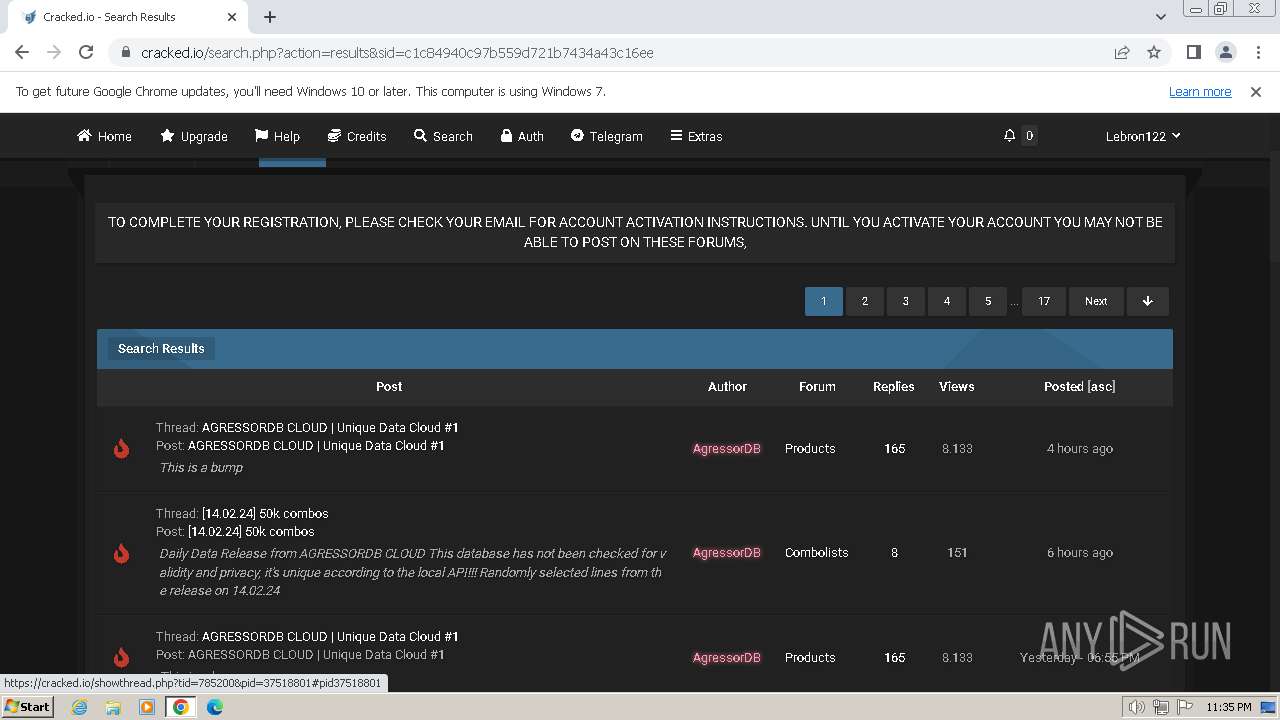
Task: Click the flame icon of third result
Action: [x=121, y=657]
